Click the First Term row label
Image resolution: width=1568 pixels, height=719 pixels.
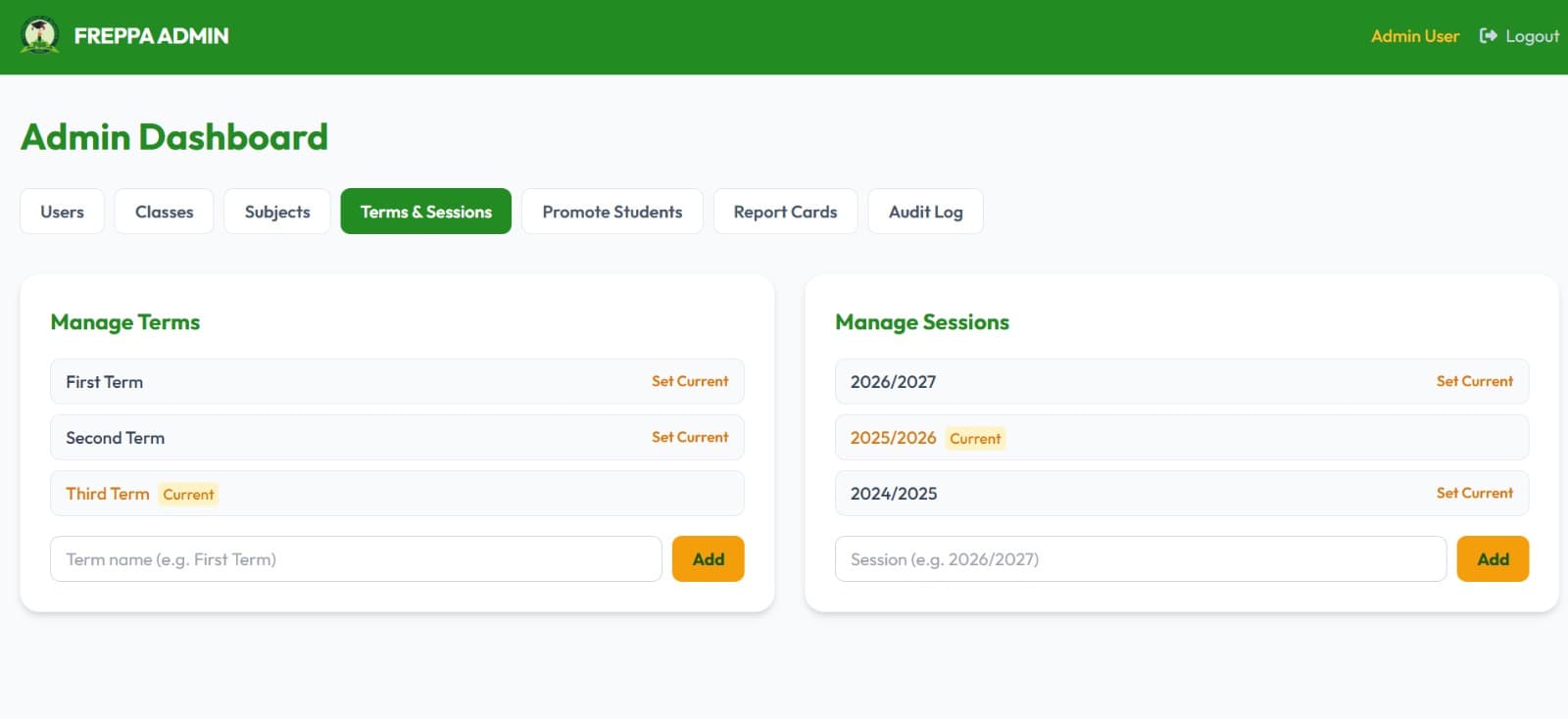pyautogui.click(x=104, y=382)
